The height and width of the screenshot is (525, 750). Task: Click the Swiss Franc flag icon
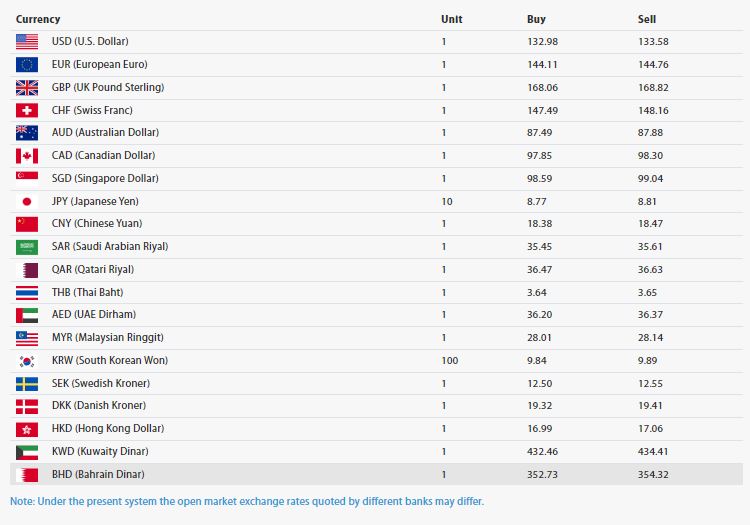pos(27,110)
